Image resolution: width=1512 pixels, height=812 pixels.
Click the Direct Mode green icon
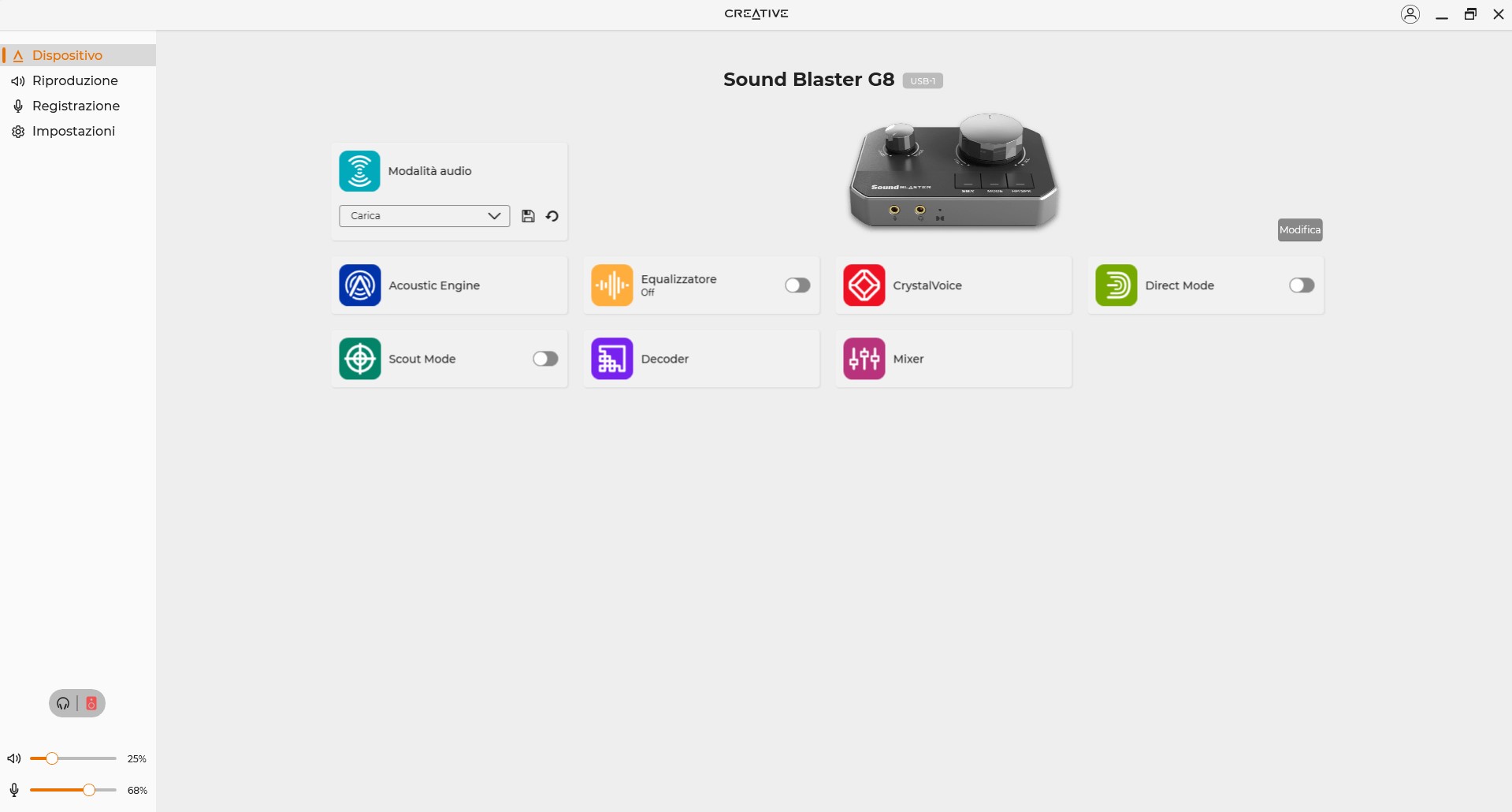1116,285
